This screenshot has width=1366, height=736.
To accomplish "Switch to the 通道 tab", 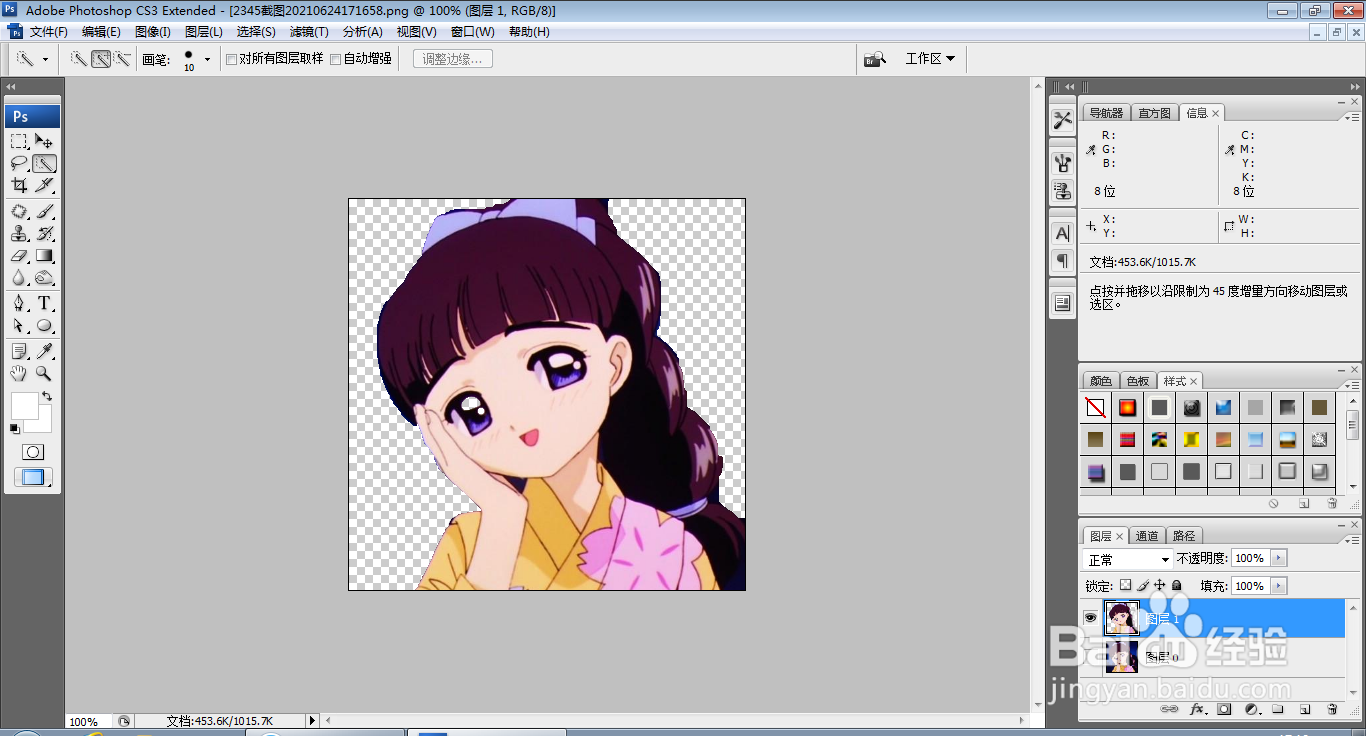I will point(1147,536).
